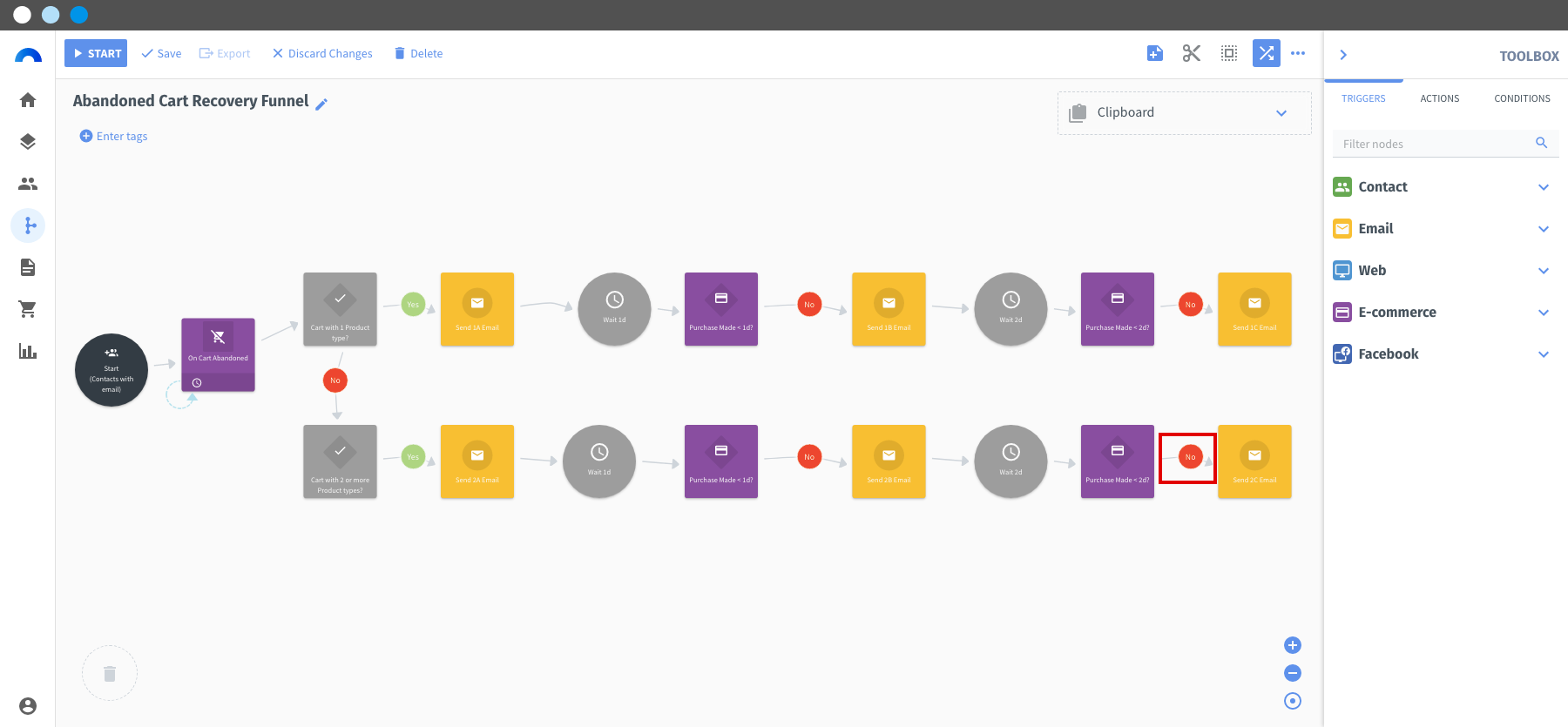Viewport: 1568px width, 727px height.
Task: Expand the Facebook toolbox section
Action: point(1443,353)
